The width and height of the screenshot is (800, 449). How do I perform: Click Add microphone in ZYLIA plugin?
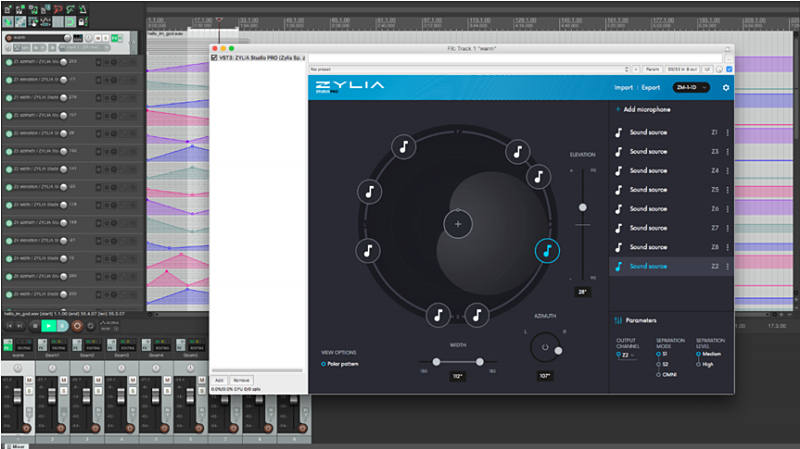click(x=643, y=109)
